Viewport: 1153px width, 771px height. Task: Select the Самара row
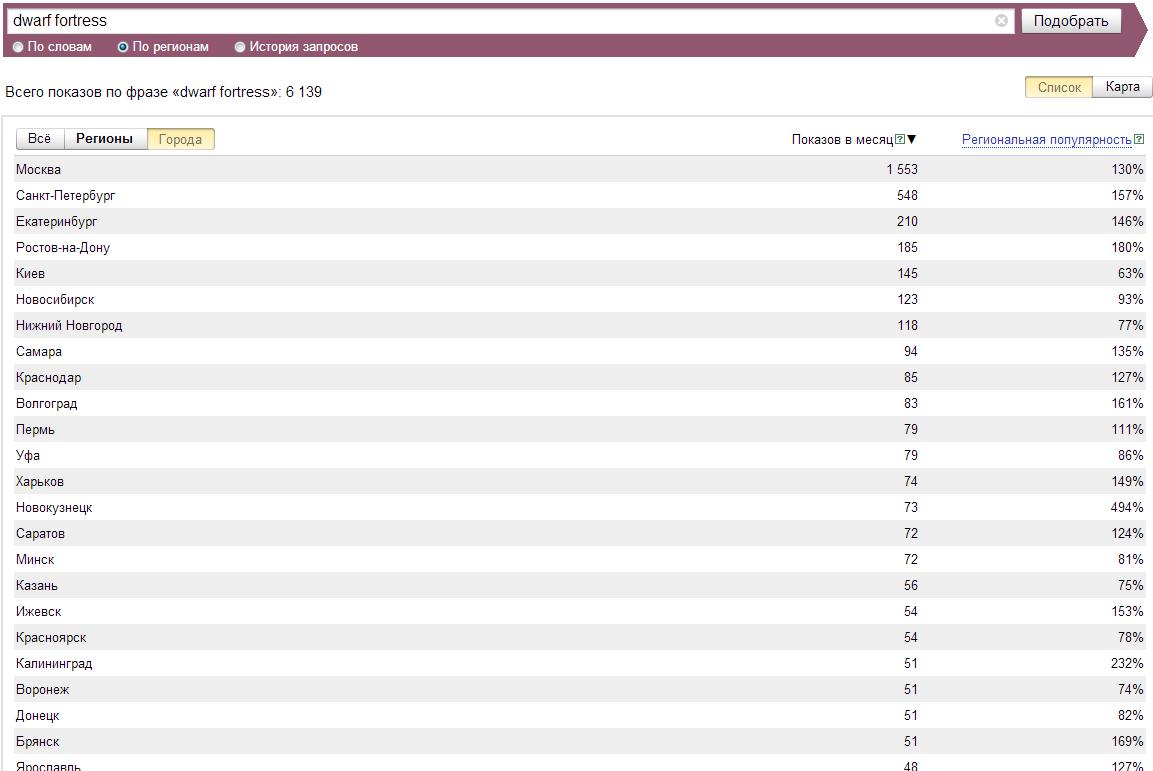tap(579, 351)
